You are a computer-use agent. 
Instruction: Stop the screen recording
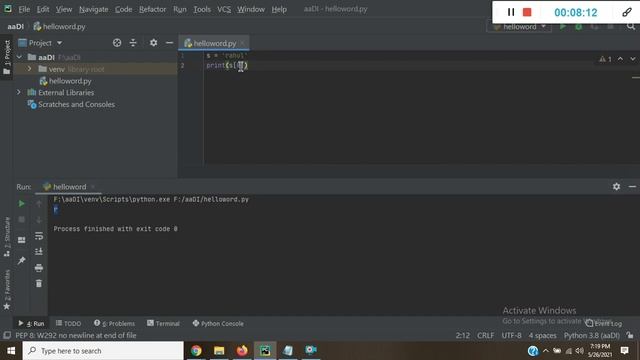(527, 12)
